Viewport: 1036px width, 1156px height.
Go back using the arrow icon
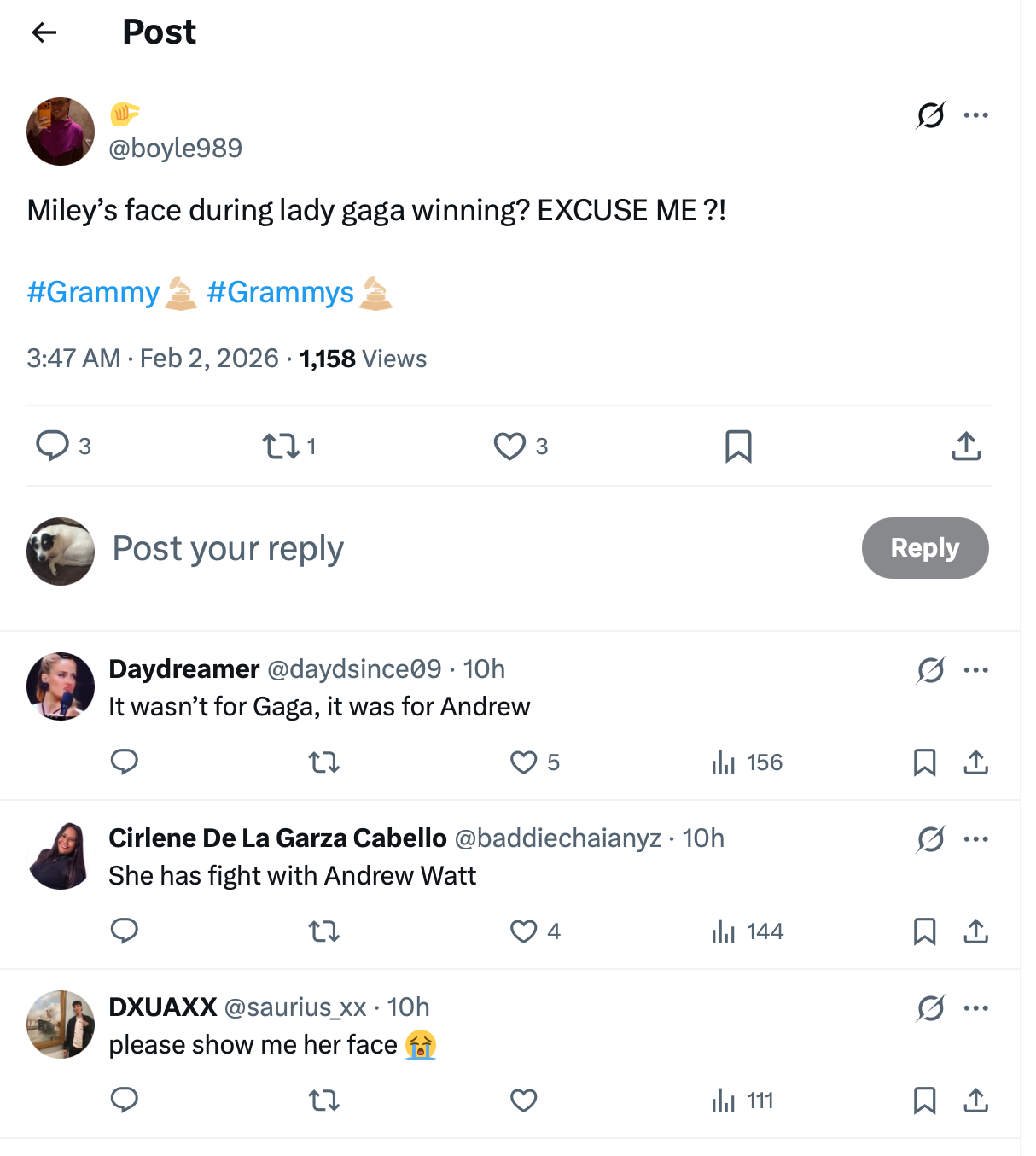[44, 32]
